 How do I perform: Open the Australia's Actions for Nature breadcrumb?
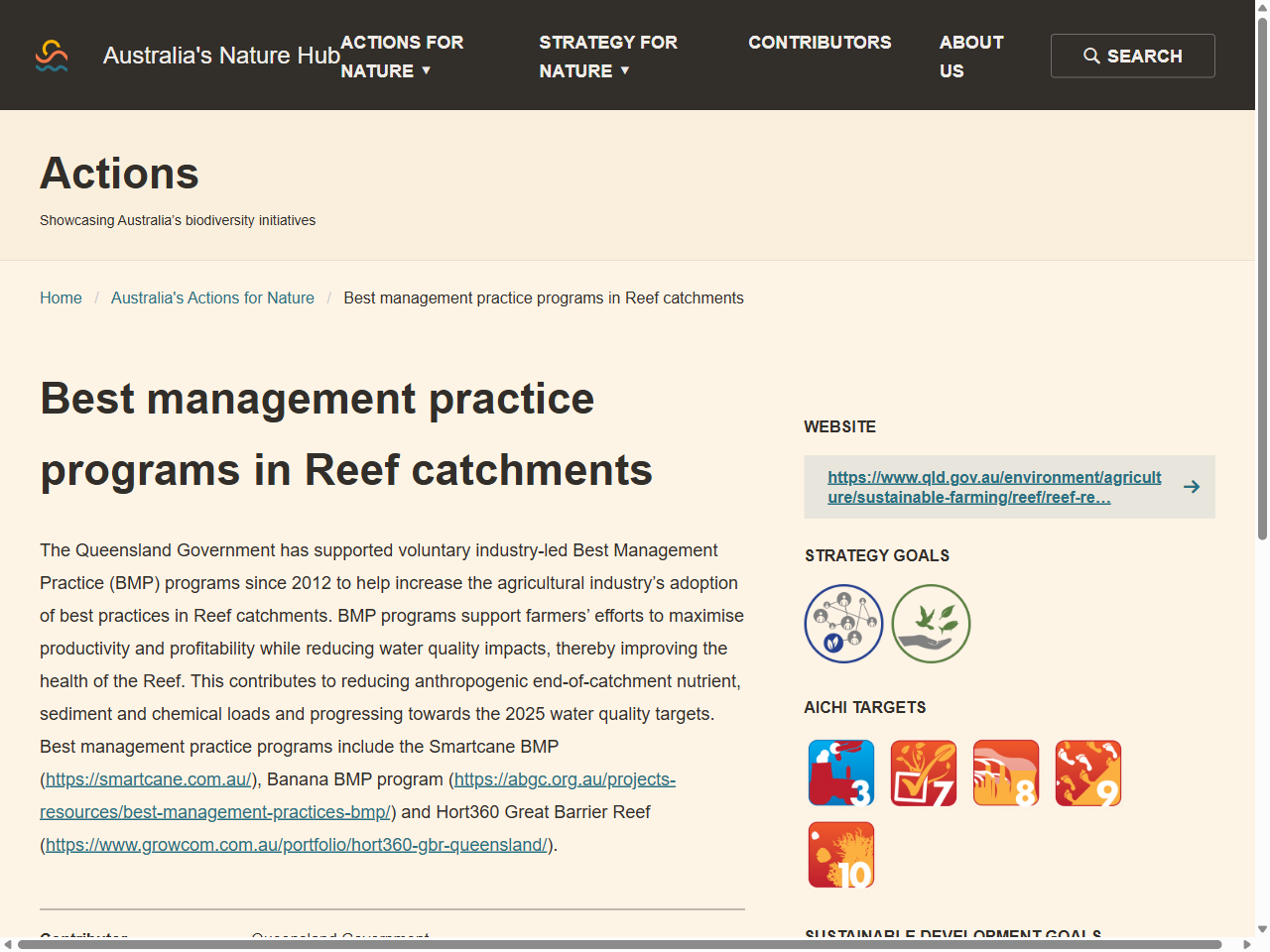pyautogui.click(x=212, y=297)
